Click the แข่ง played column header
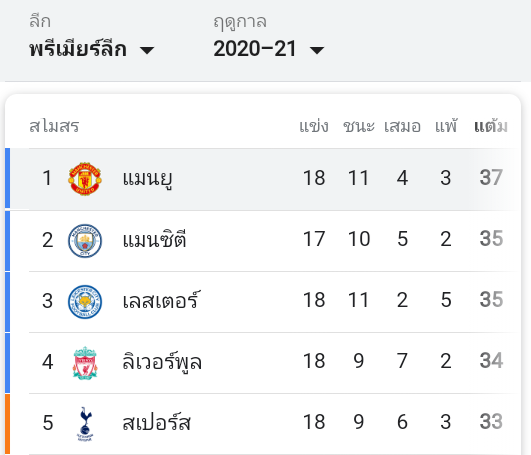The image size is (531, 455). coord(314,126)
